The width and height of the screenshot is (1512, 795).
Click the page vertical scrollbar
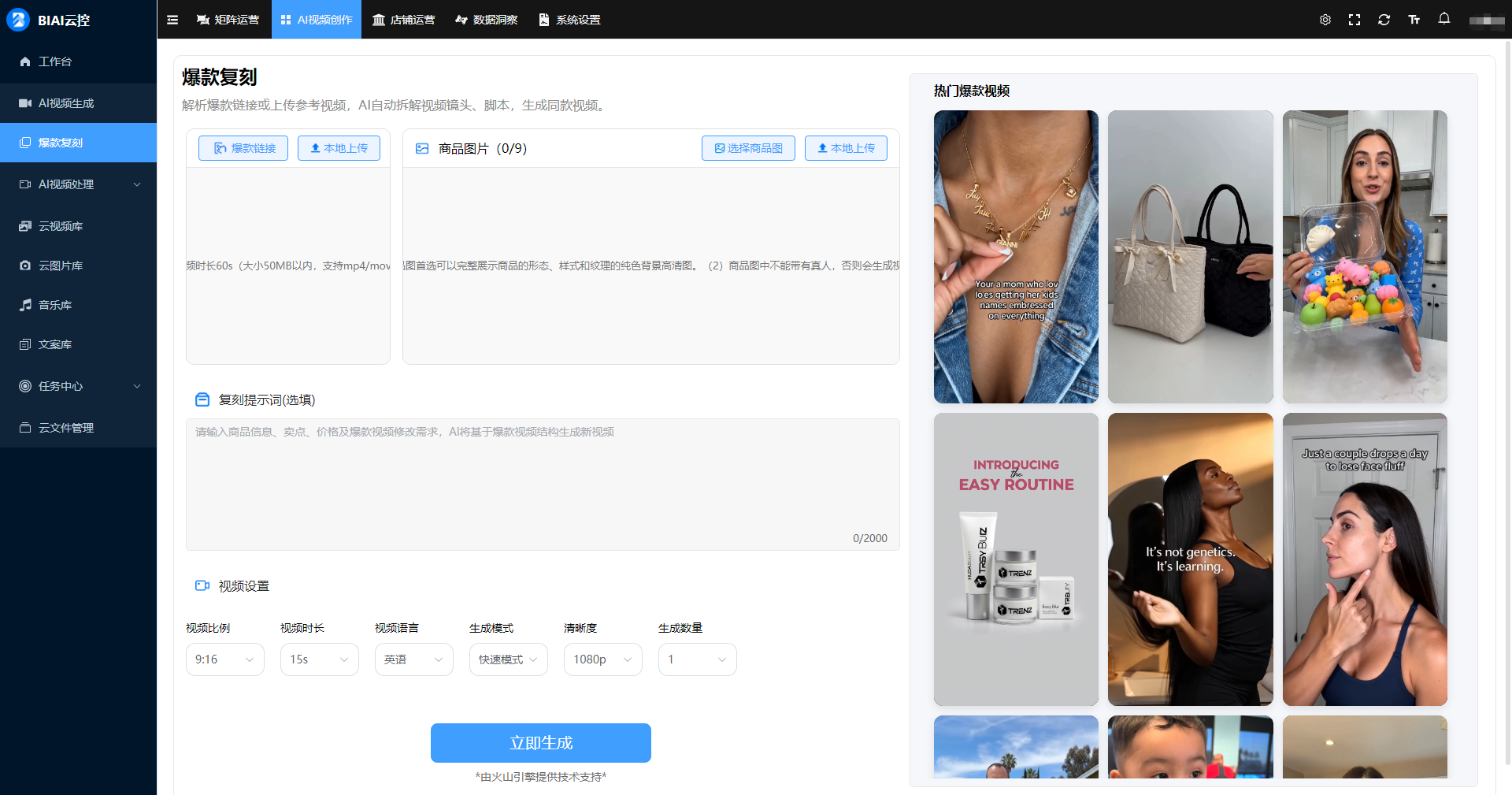pos(1508,402)
